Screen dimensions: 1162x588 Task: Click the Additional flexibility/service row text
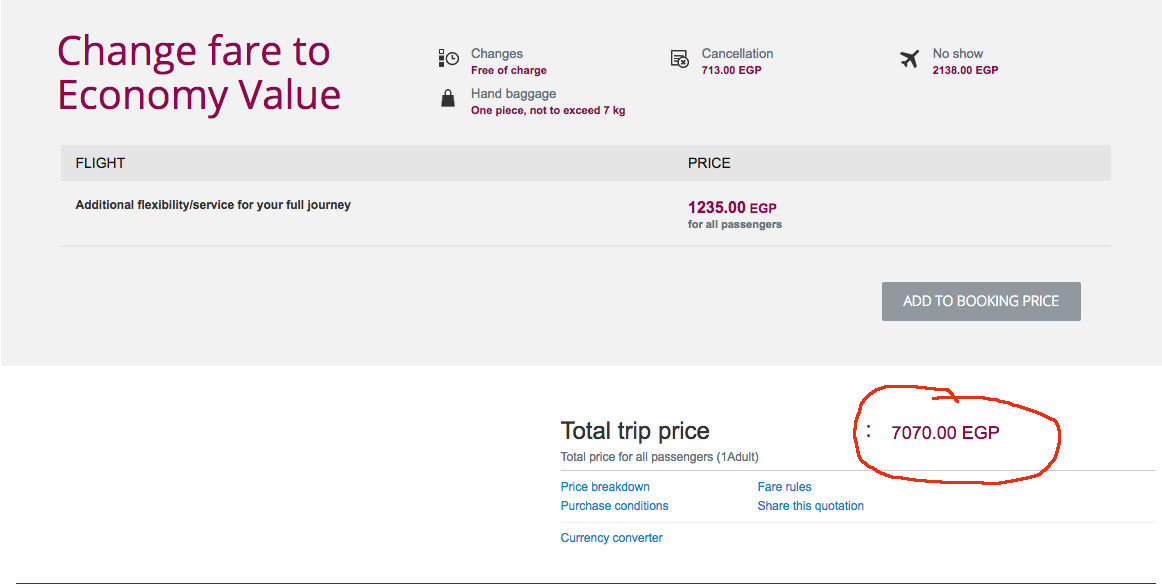pos(213,205)
